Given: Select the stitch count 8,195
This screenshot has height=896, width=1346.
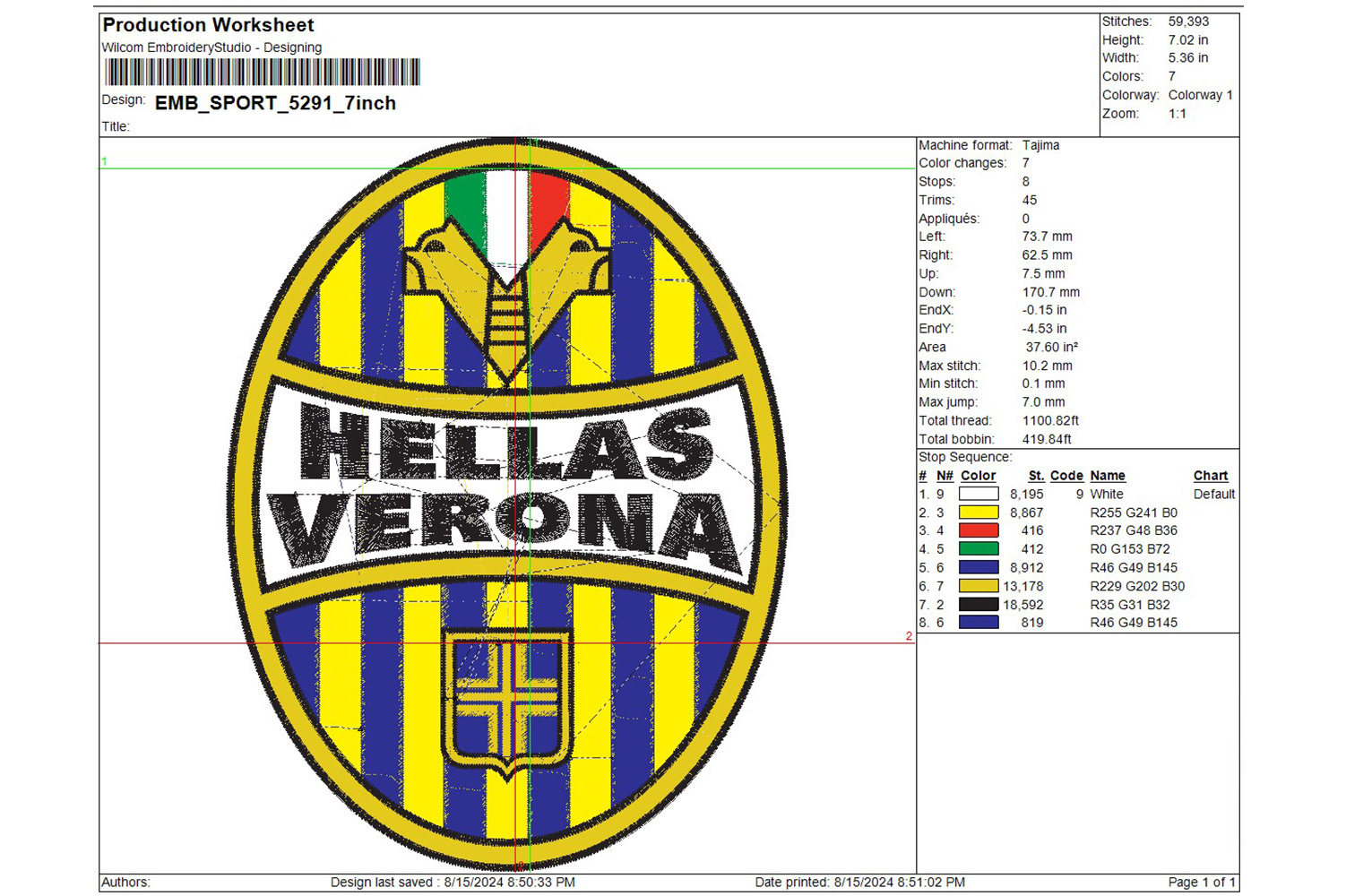Looking at the screenshot, I should 1026,494.
